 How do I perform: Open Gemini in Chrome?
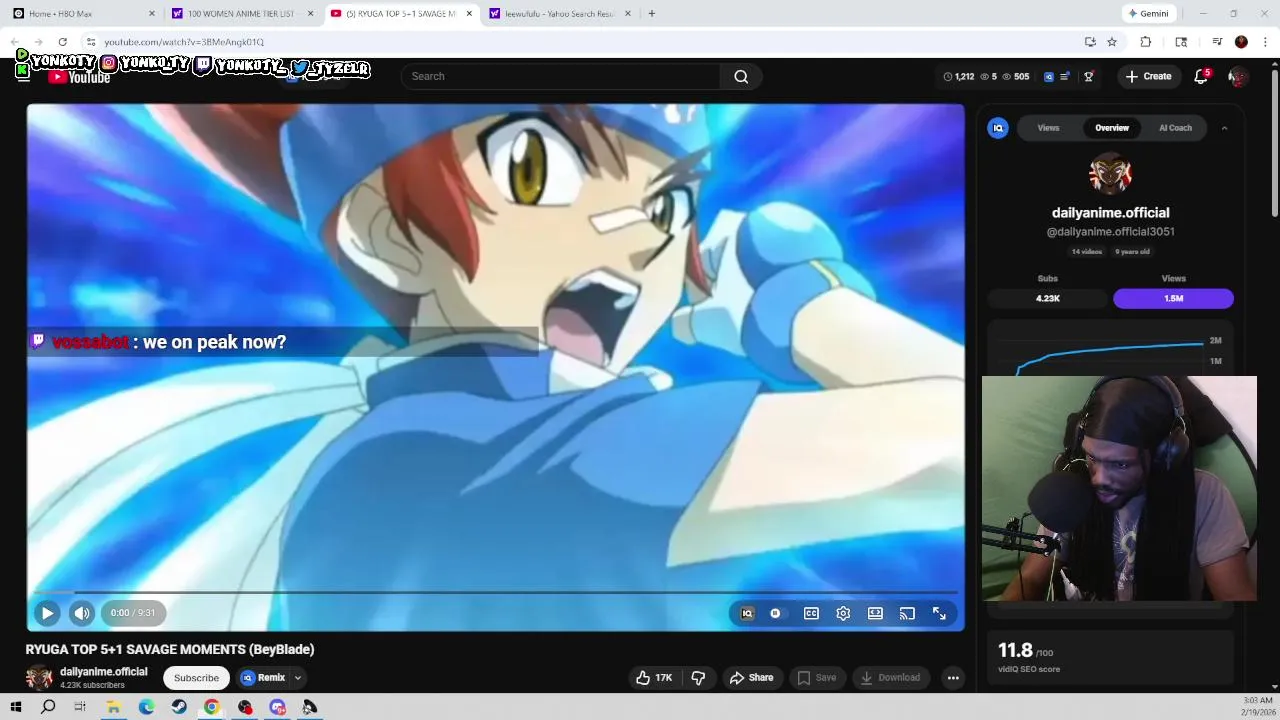(x=1148, y=14)
